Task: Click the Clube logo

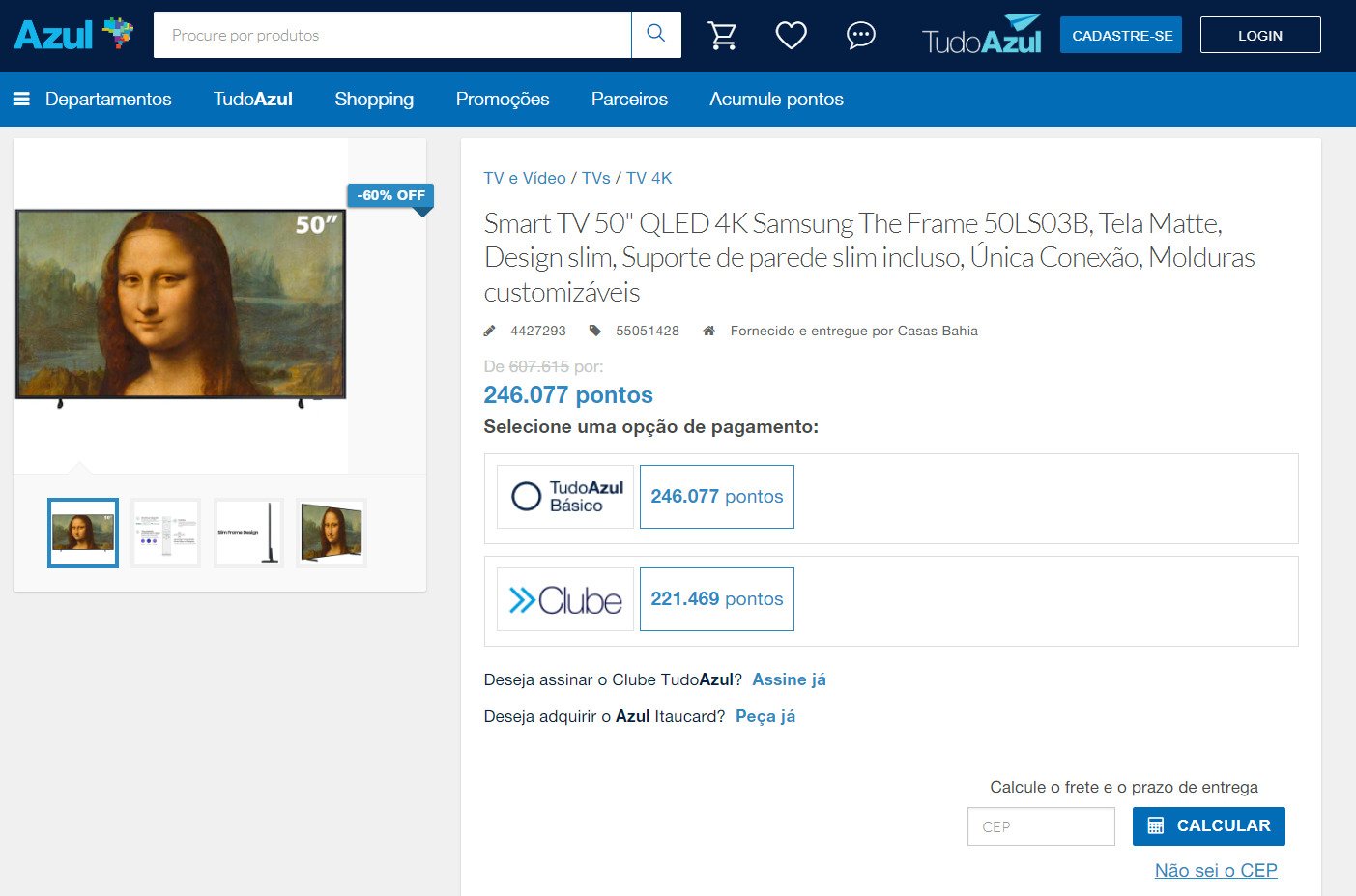Action: (x=565, y=599)
